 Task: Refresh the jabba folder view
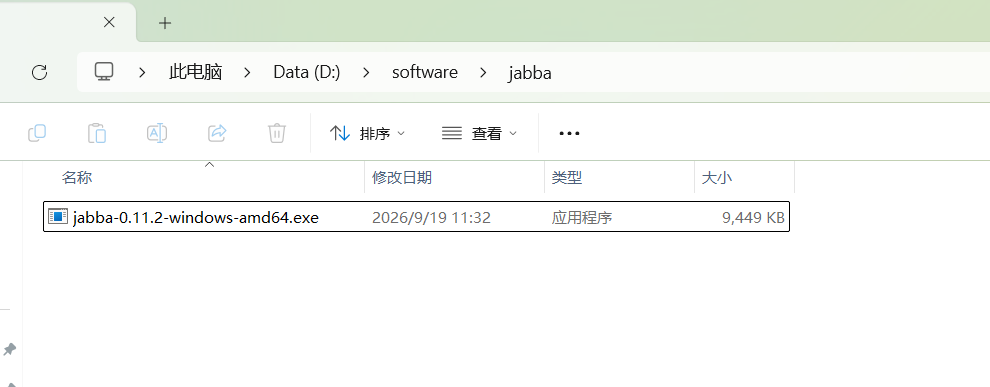pyautogui.click(x=39, y=72)
